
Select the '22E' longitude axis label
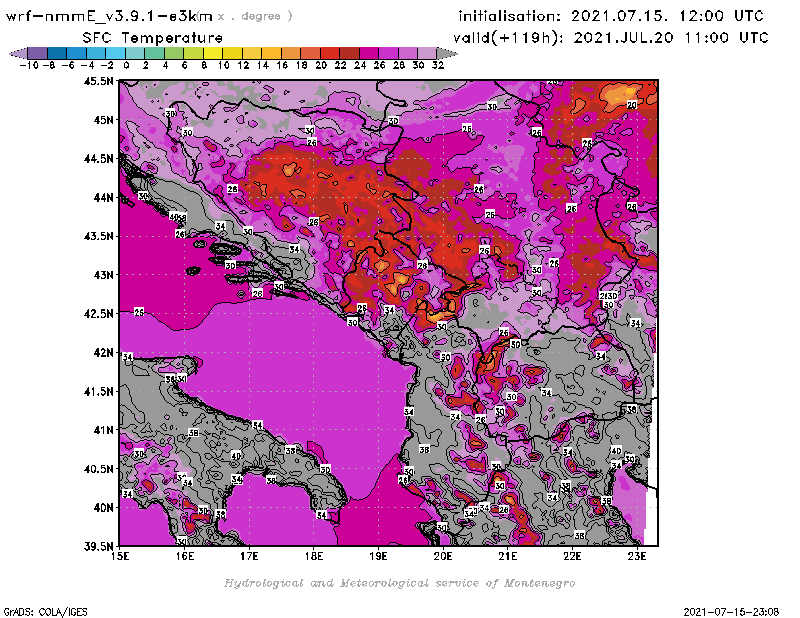pos(572,556)
